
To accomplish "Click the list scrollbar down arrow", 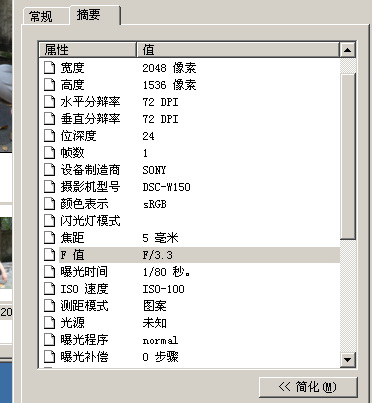I will click(347, 360).
